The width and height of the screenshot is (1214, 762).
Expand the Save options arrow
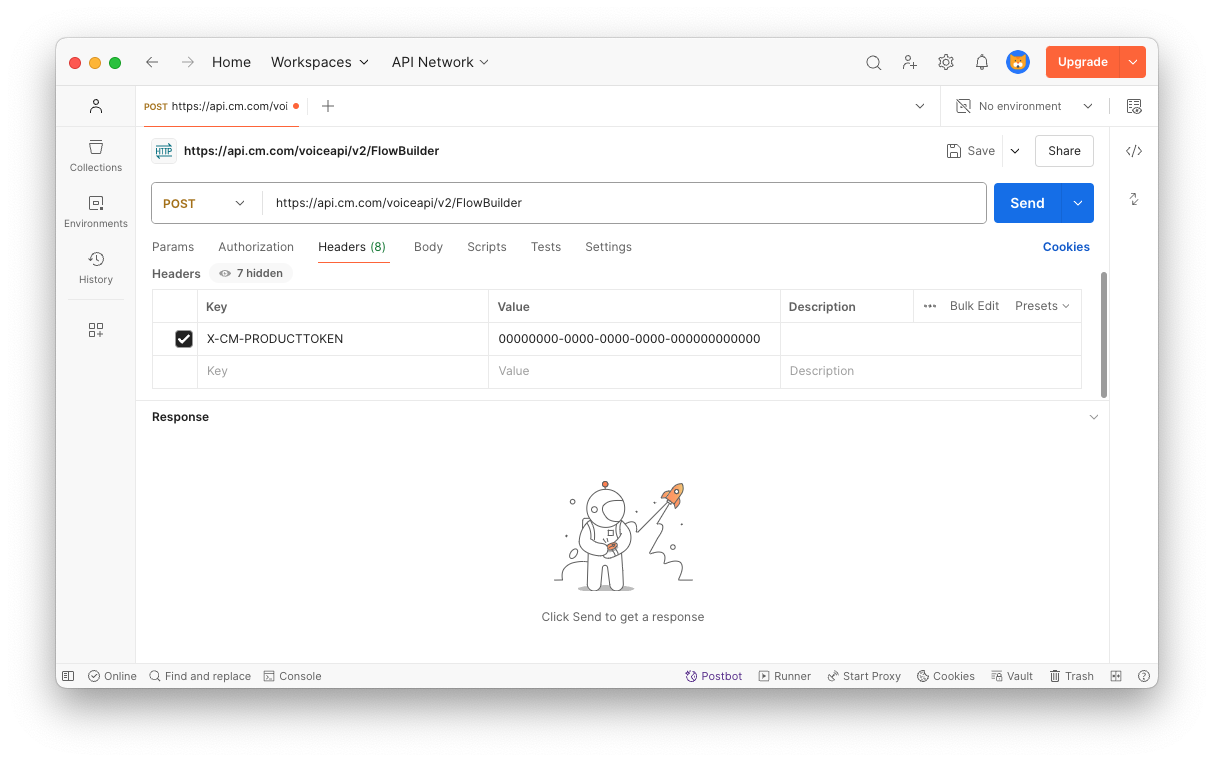coord(1015,151)
